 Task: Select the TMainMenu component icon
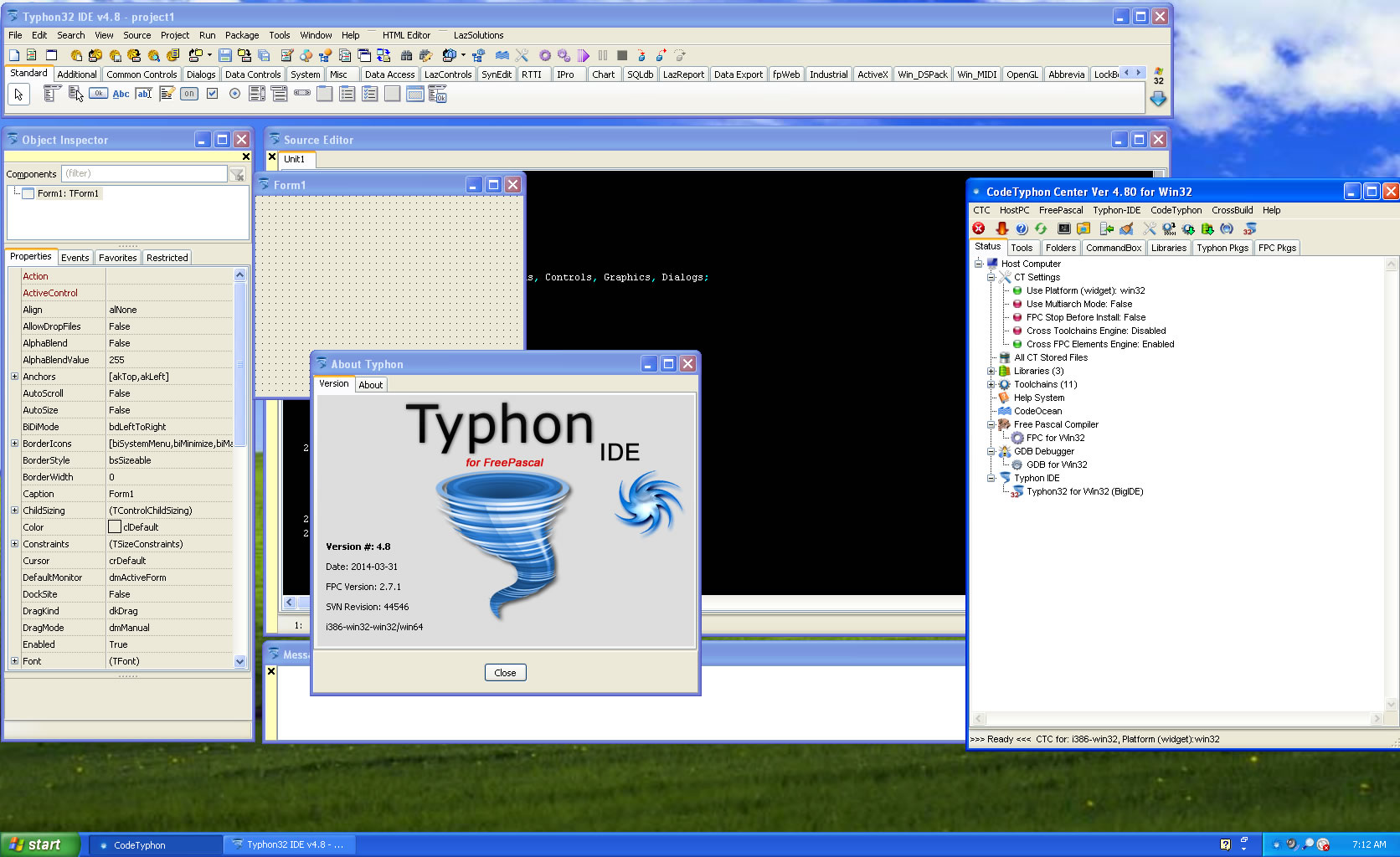[x=51, y=94]
